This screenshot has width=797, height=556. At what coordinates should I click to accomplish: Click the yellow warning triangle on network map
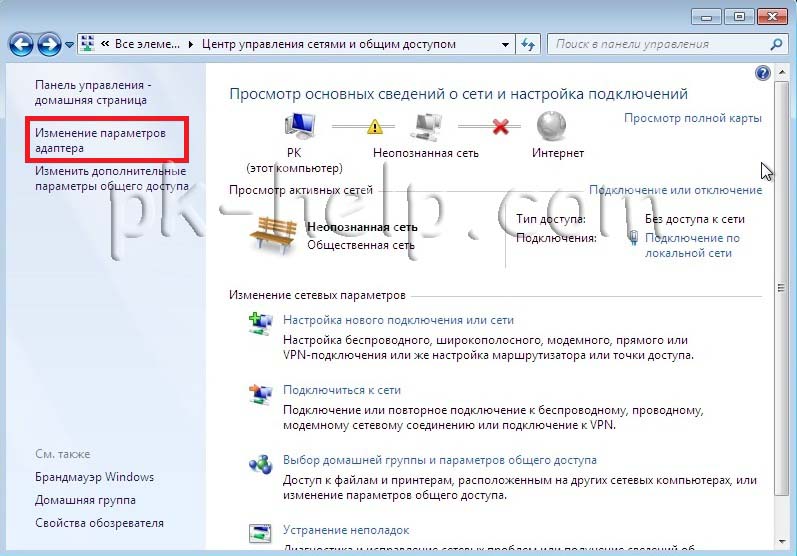tap(375, 127)
